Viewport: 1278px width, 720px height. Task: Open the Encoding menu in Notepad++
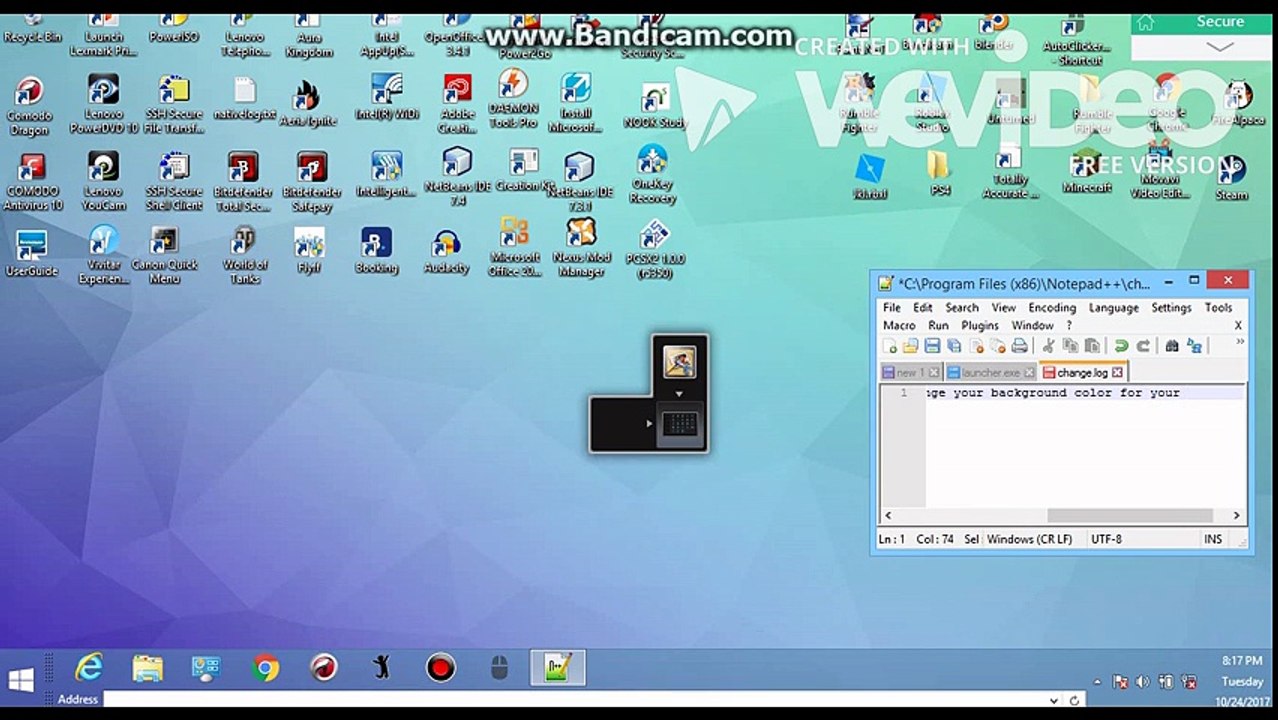tap(1052, 308)
